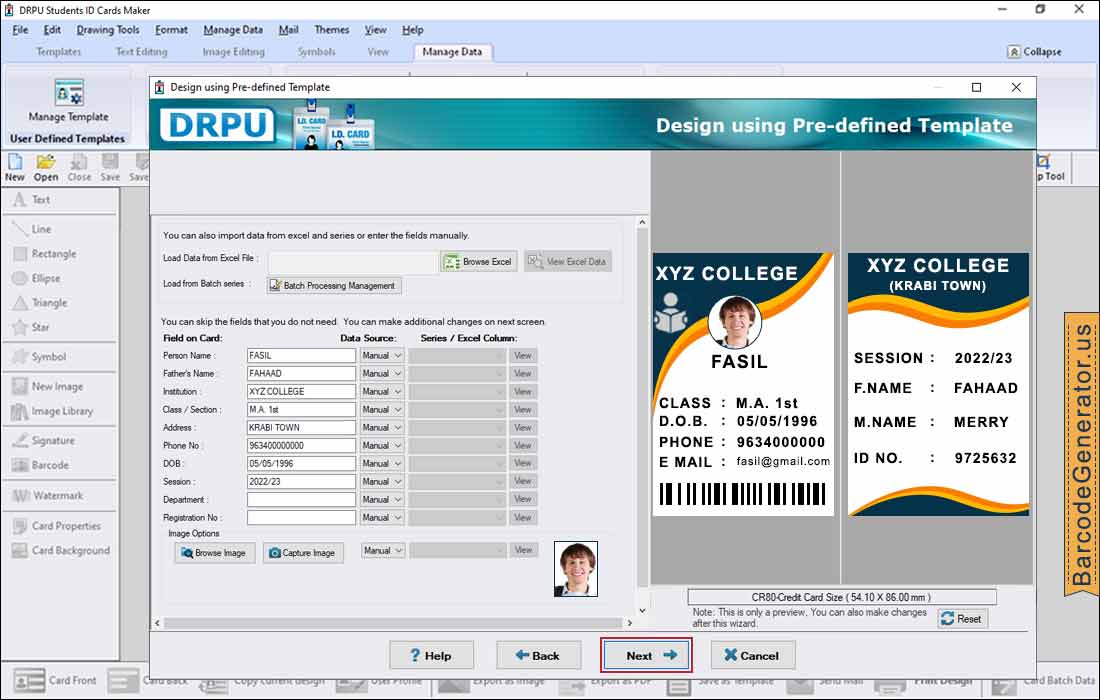This screenshot has width=1100, height=700.
Task: Click Next to proceed
Action: pyautogui.click(x=646, y=655)
